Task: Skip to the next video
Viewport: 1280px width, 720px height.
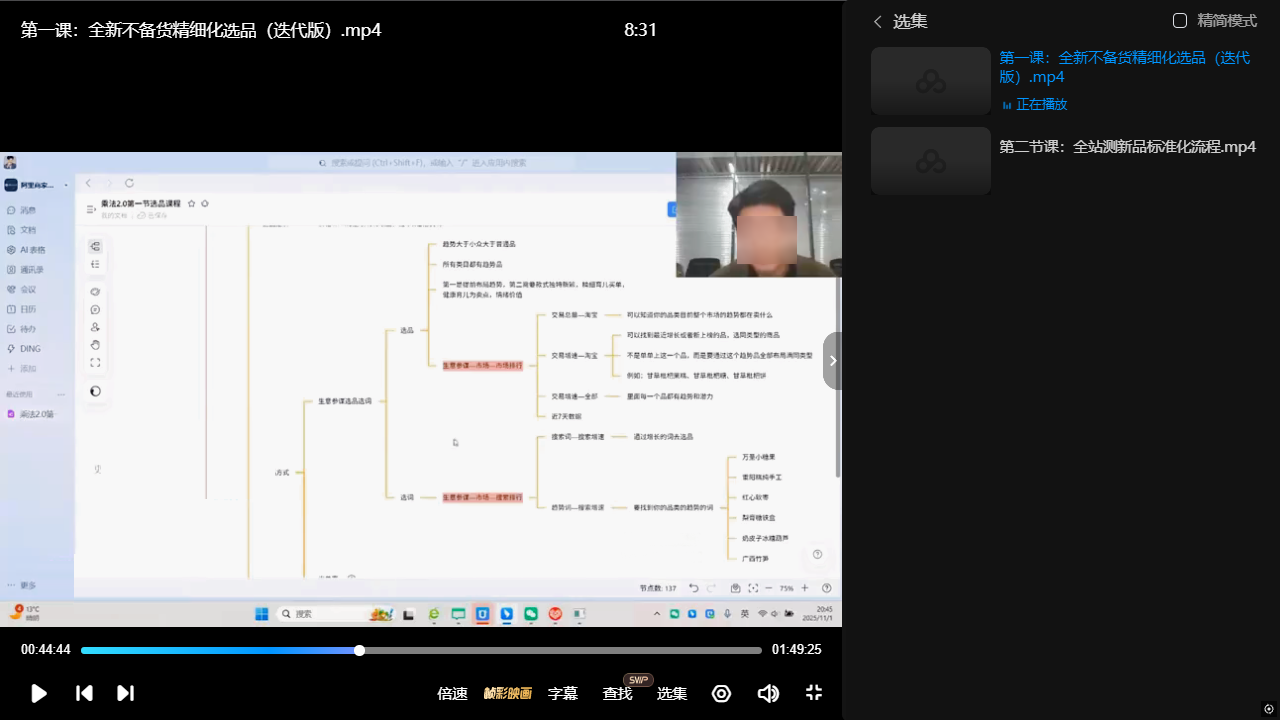Action: click(125, 693)
